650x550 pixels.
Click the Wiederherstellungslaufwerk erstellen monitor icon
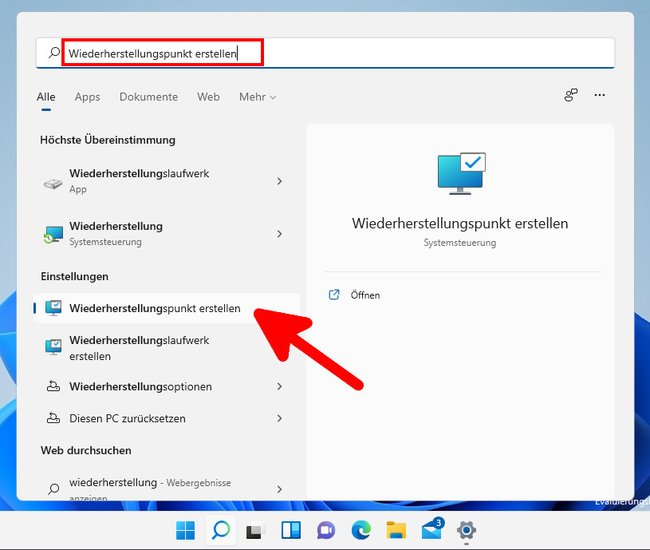pyautogui.click(x=53, y=347)
